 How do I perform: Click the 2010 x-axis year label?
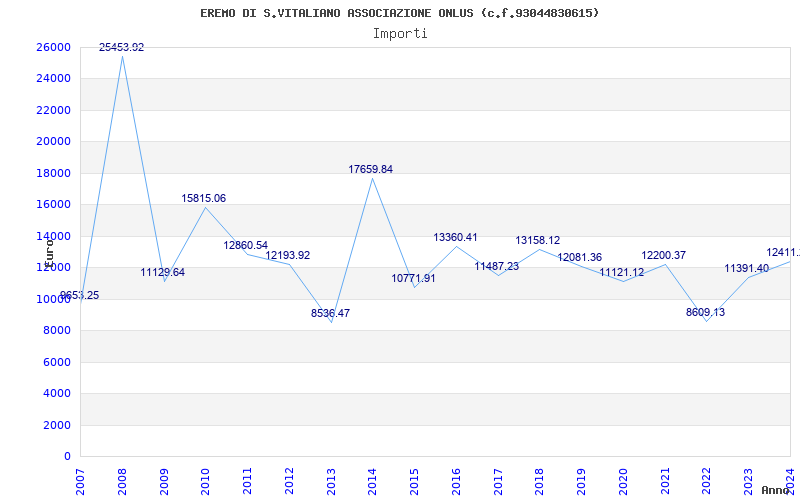pyautogui.click(x=206, y=482)
